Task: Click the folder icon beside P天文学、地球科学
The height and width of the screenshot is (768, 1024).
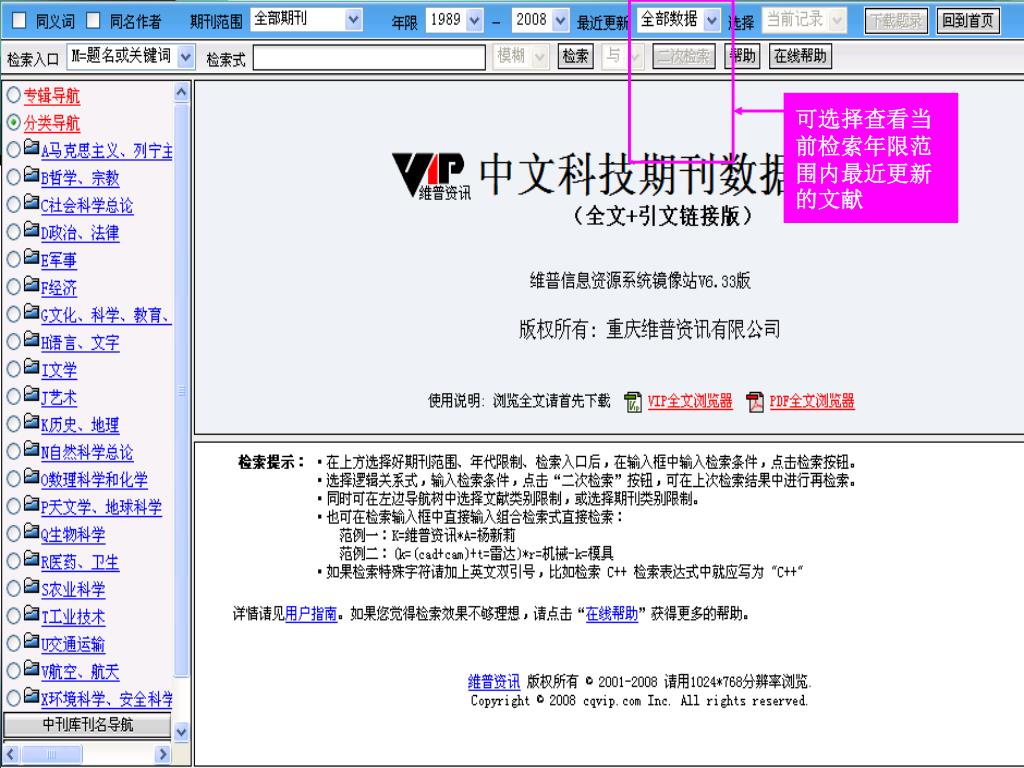Action: point(31,504)
